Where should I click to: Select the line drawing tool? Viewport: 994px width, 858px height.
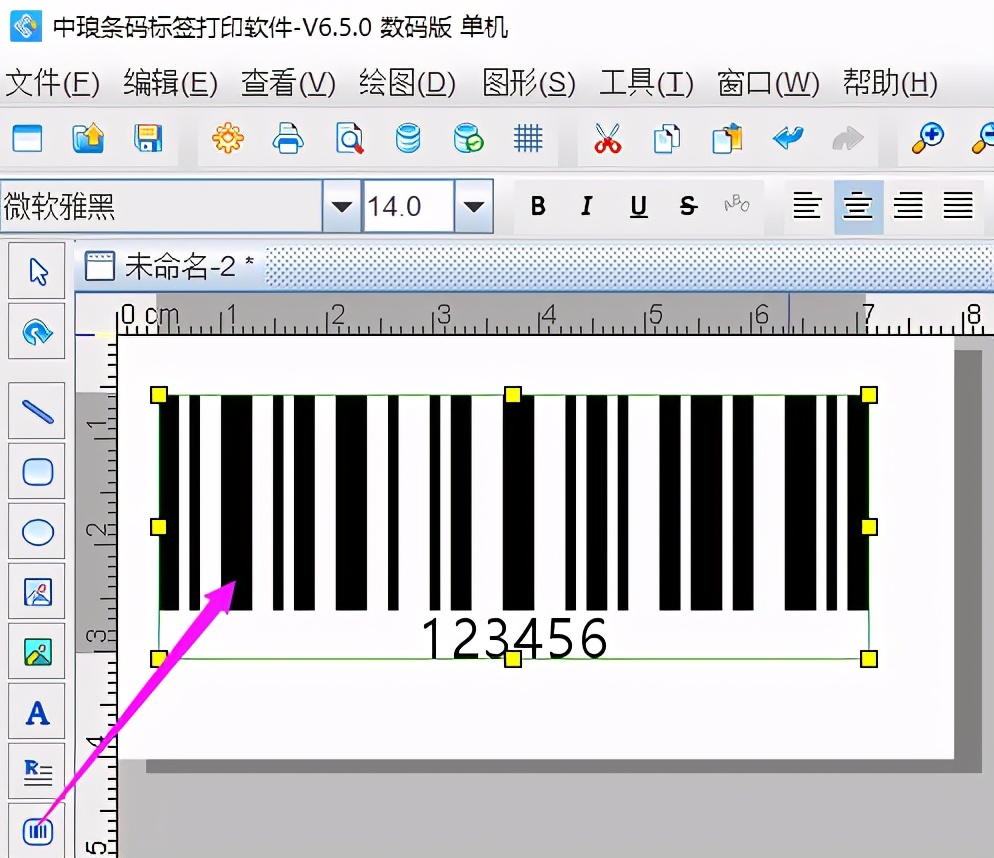click(x=37, y=411)
